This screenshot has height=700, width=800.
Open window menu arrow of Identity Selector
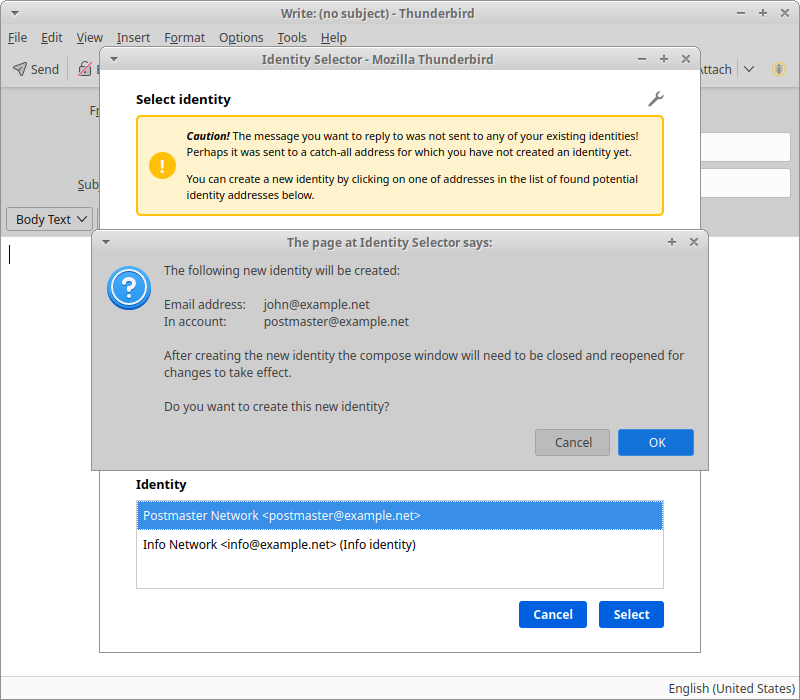(x=114, y=59)
